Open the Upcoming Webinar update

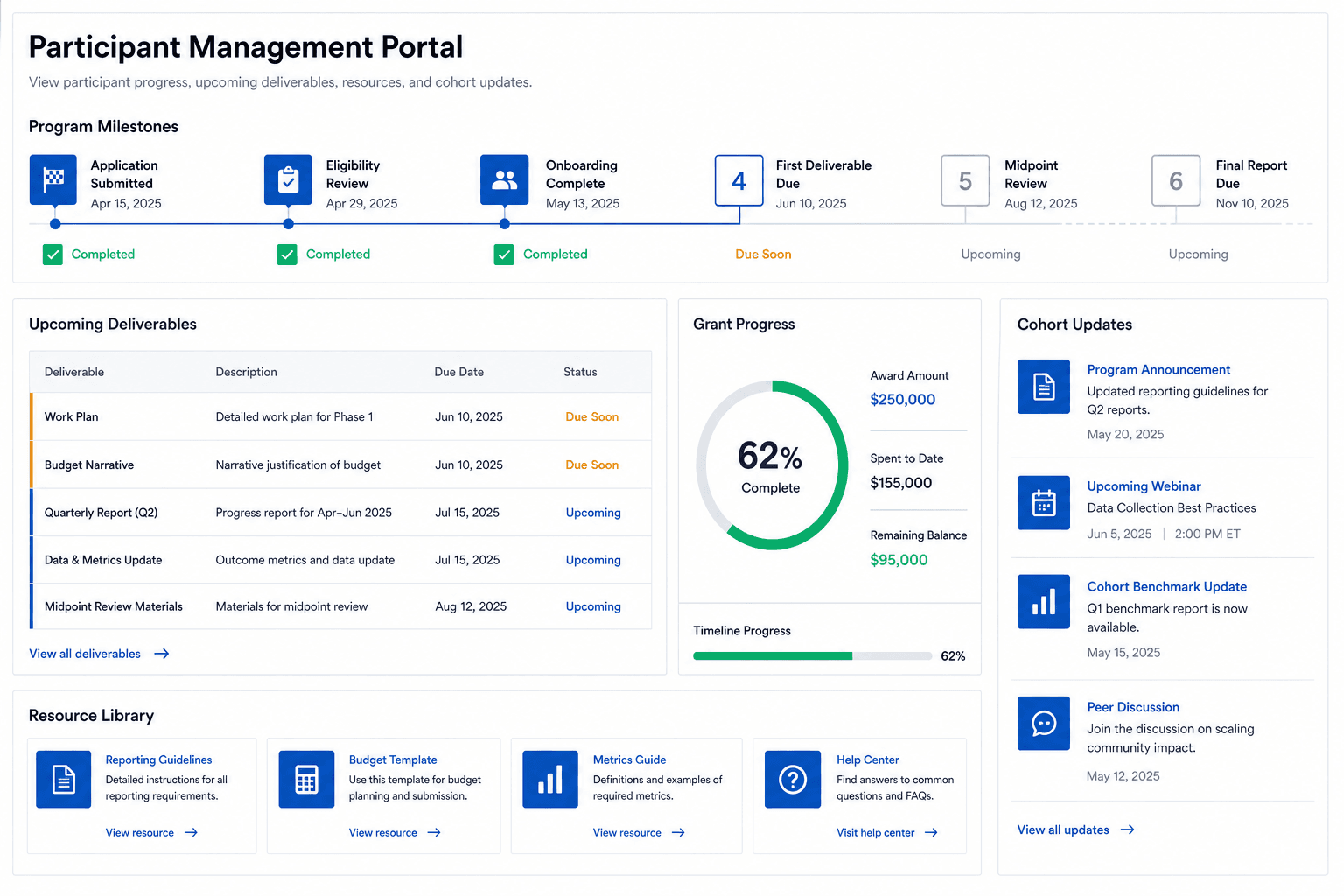1144,486
